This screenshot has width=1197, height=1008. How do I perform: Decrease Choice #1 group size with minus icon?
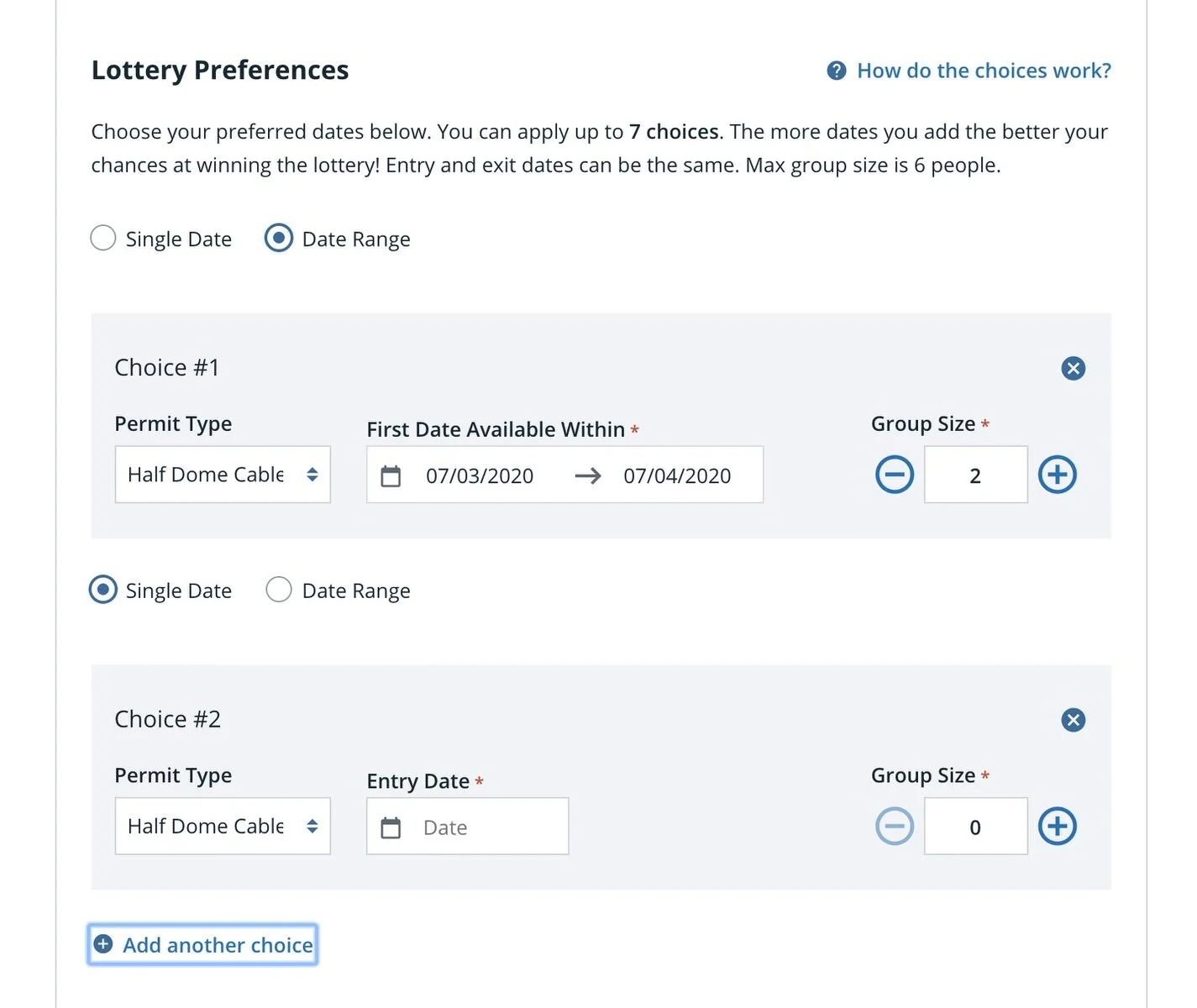click(x=895, y=475)
